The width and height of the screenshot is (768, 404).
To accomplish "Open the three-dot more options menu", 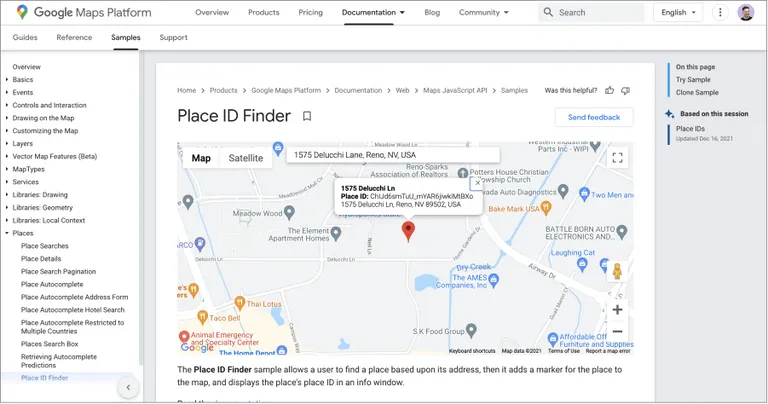I will 720,12.
